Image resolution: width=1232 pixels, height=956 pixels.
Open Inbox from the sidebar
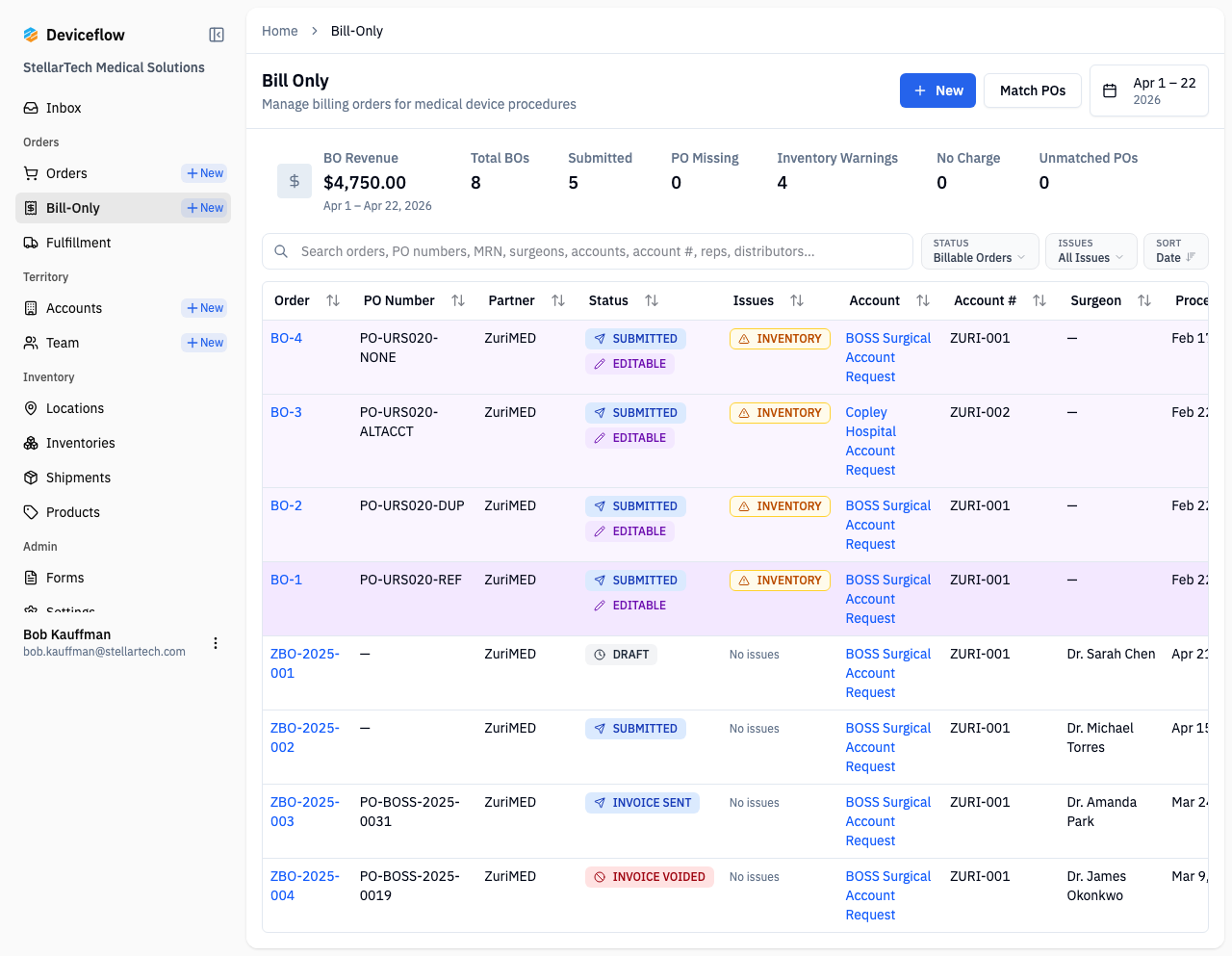click(123, 108)
